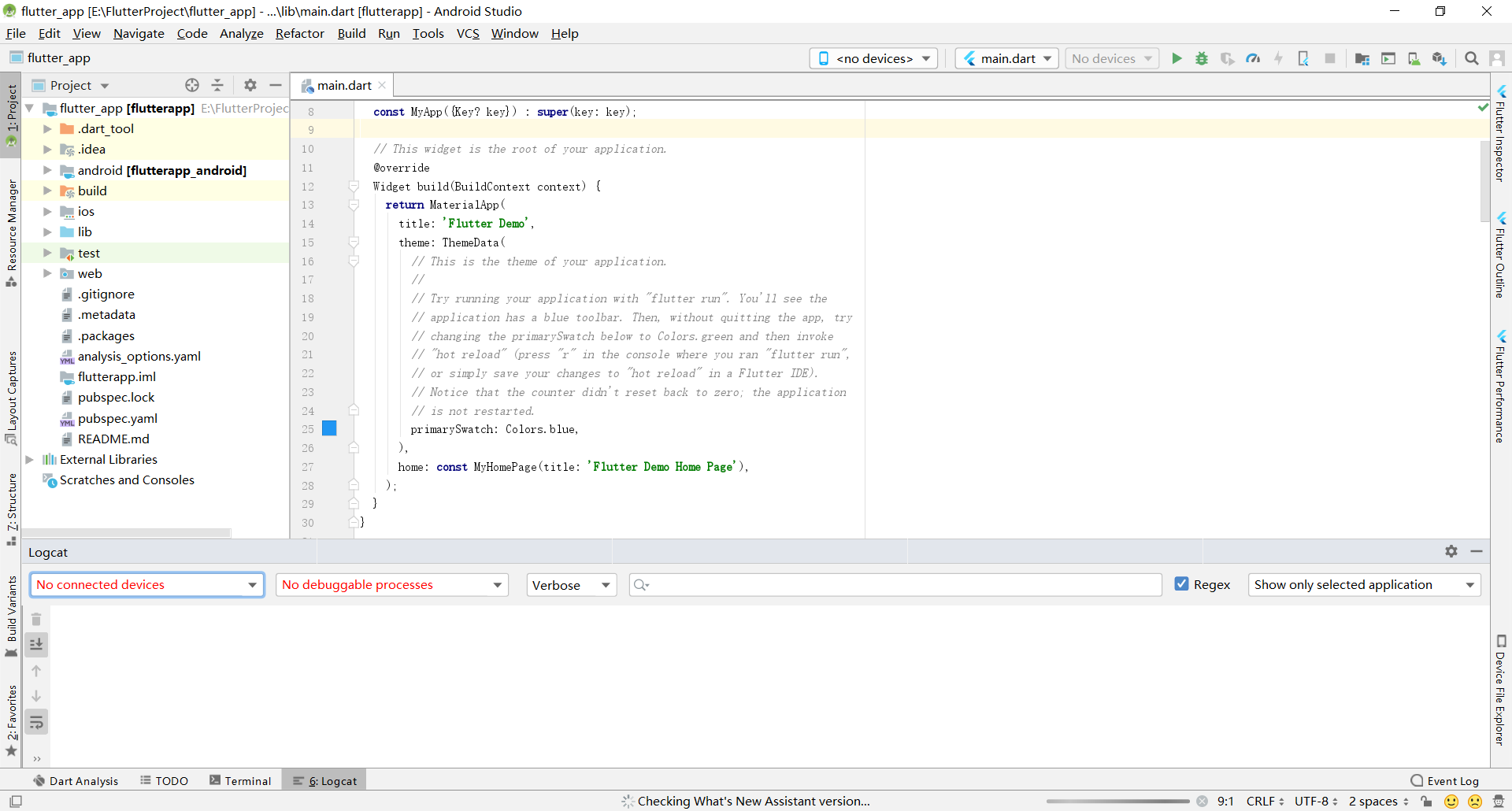Open the No connected devices dropdown
Viewport: 1512px width, 811px height.
(146, 584)
